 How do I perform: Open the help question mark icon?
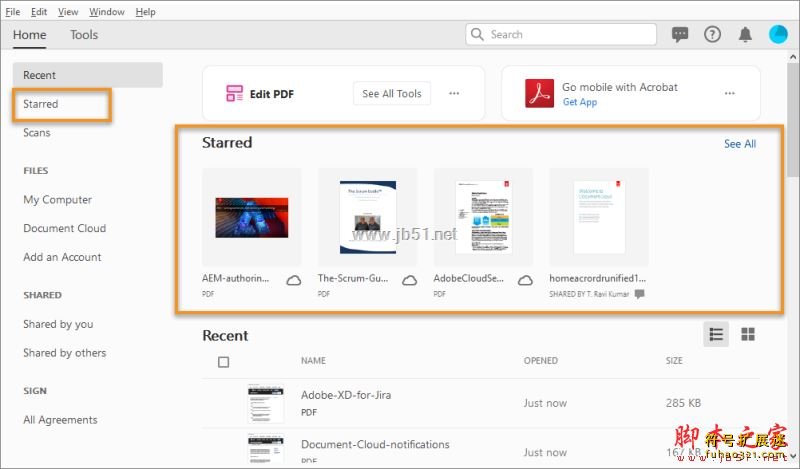click(712, 34)
